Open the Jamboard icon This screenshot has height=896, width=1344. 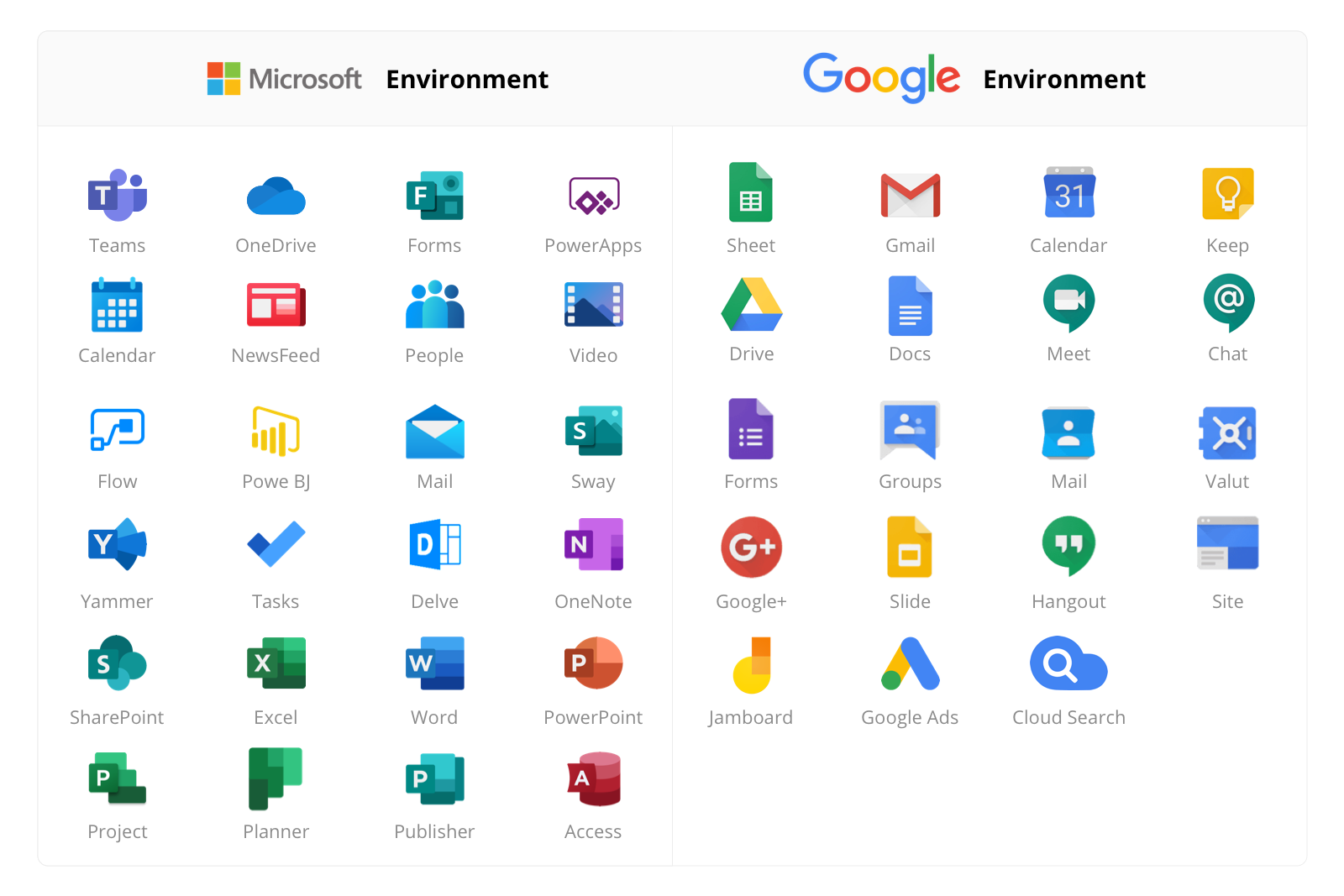coord(752,665)
